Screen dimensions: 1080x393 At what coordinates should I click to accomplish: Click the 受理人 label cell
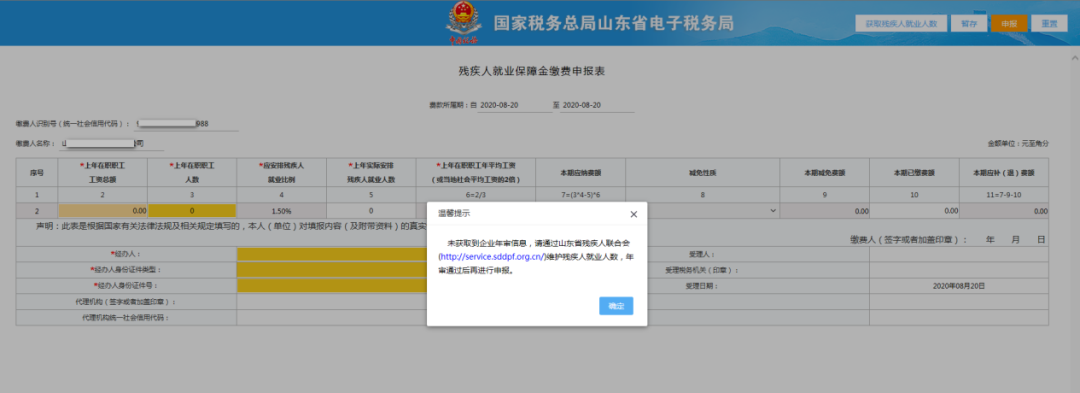coord(703,254)
